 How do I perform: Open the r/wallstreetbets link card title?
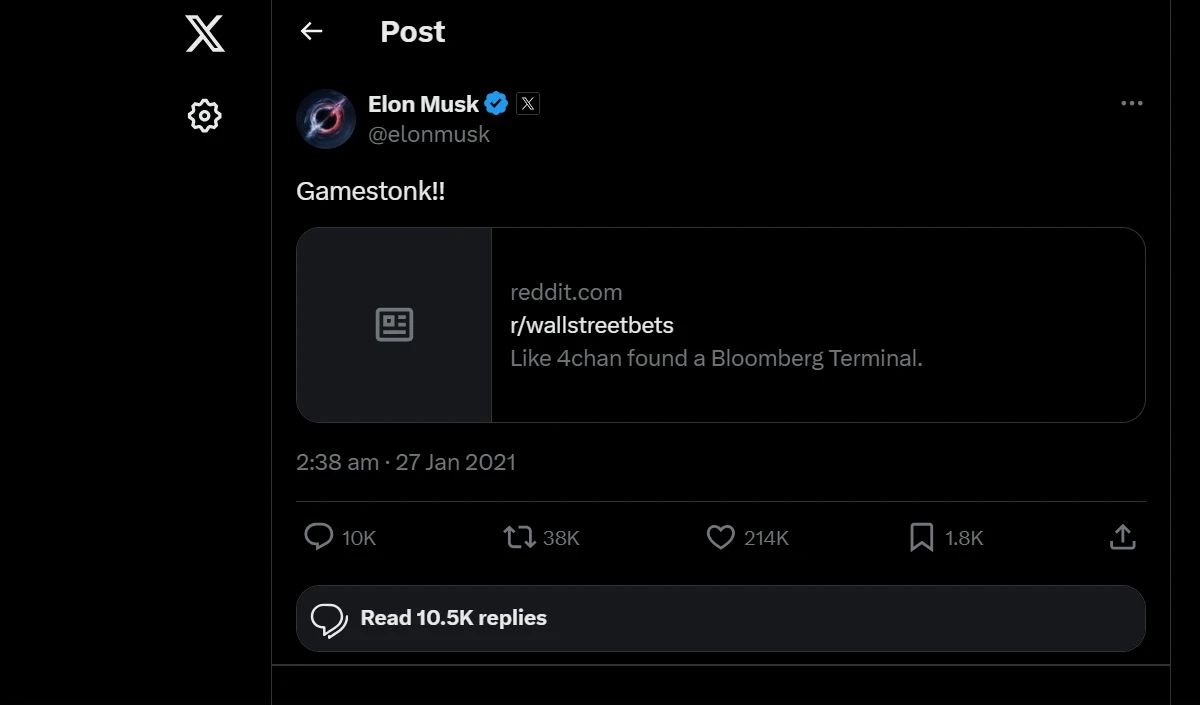(592, 325)
